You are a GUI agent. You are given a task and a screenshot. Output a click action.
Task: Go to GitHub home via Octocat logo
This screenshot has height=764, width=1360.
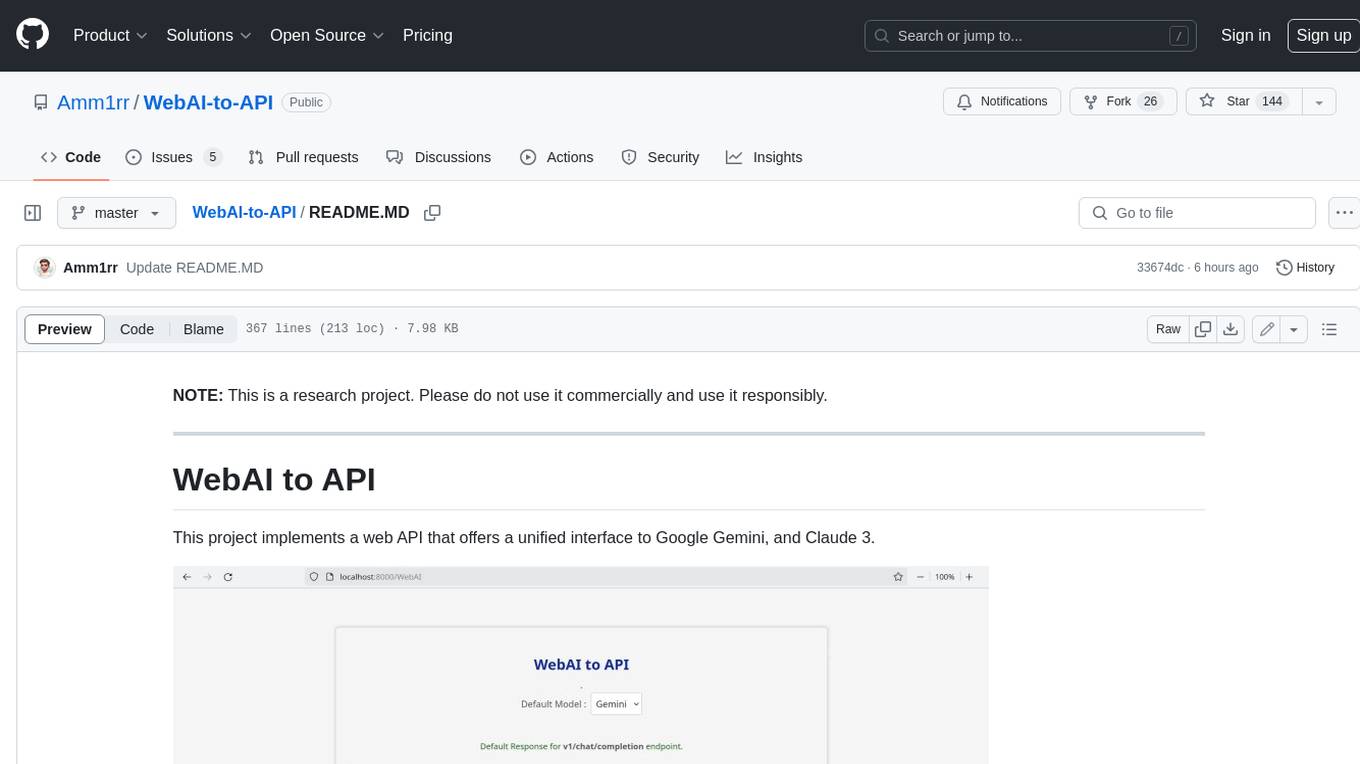(x=32, y=35)
